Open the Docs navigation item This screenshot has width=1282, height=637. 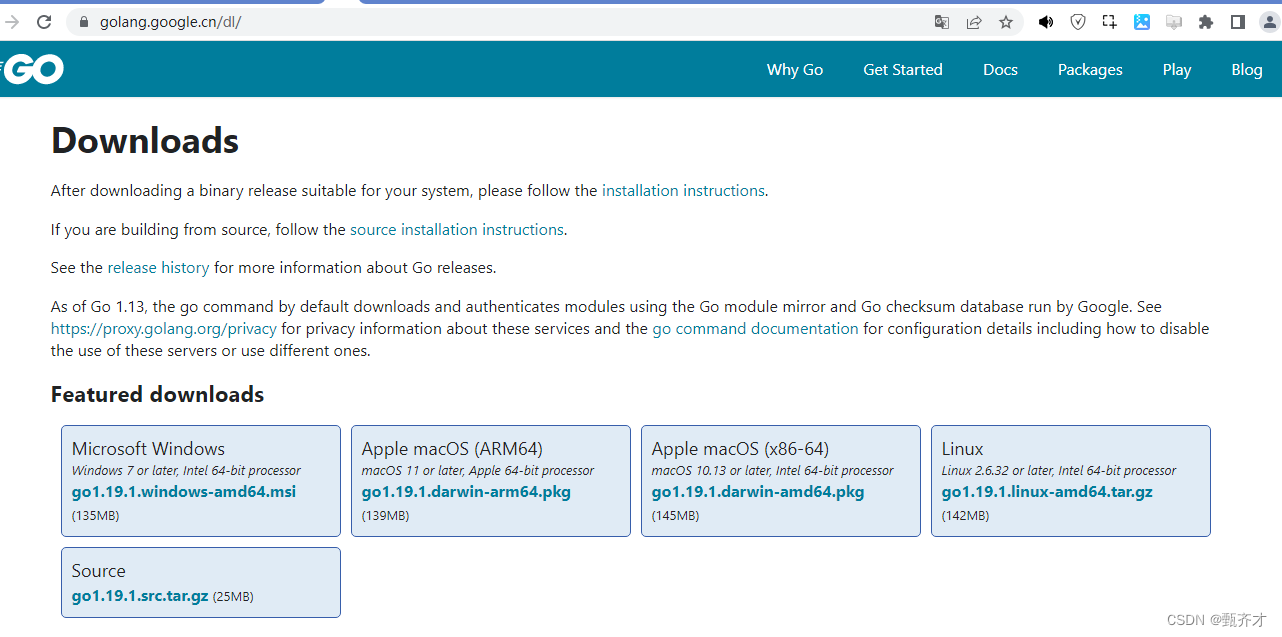tap(1000, 69)
